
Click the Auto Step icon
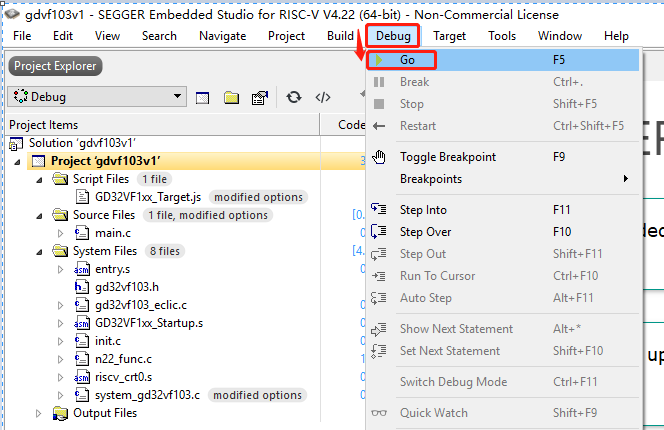coord(379,298)
